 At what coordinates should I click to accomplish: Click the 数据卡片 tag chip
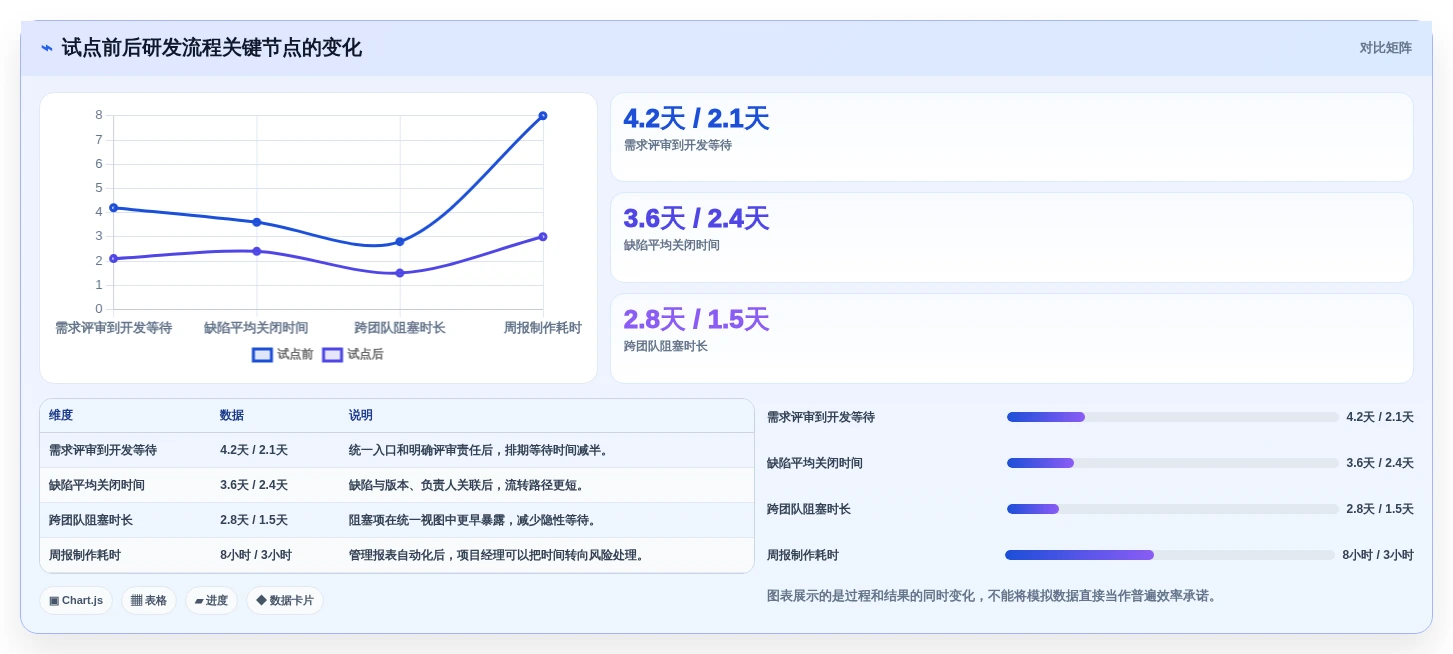tap(285, 601)
